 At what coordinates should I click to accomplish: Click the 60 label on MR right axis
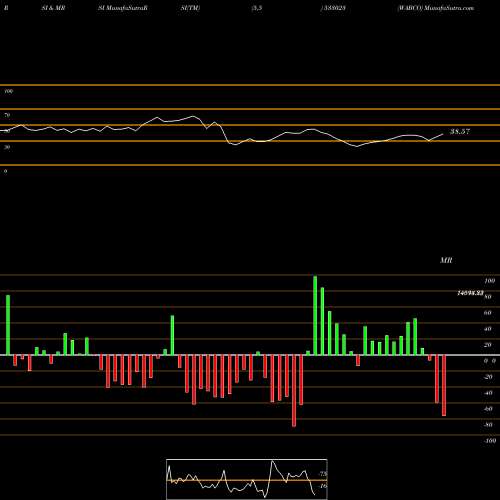[488, 313]
